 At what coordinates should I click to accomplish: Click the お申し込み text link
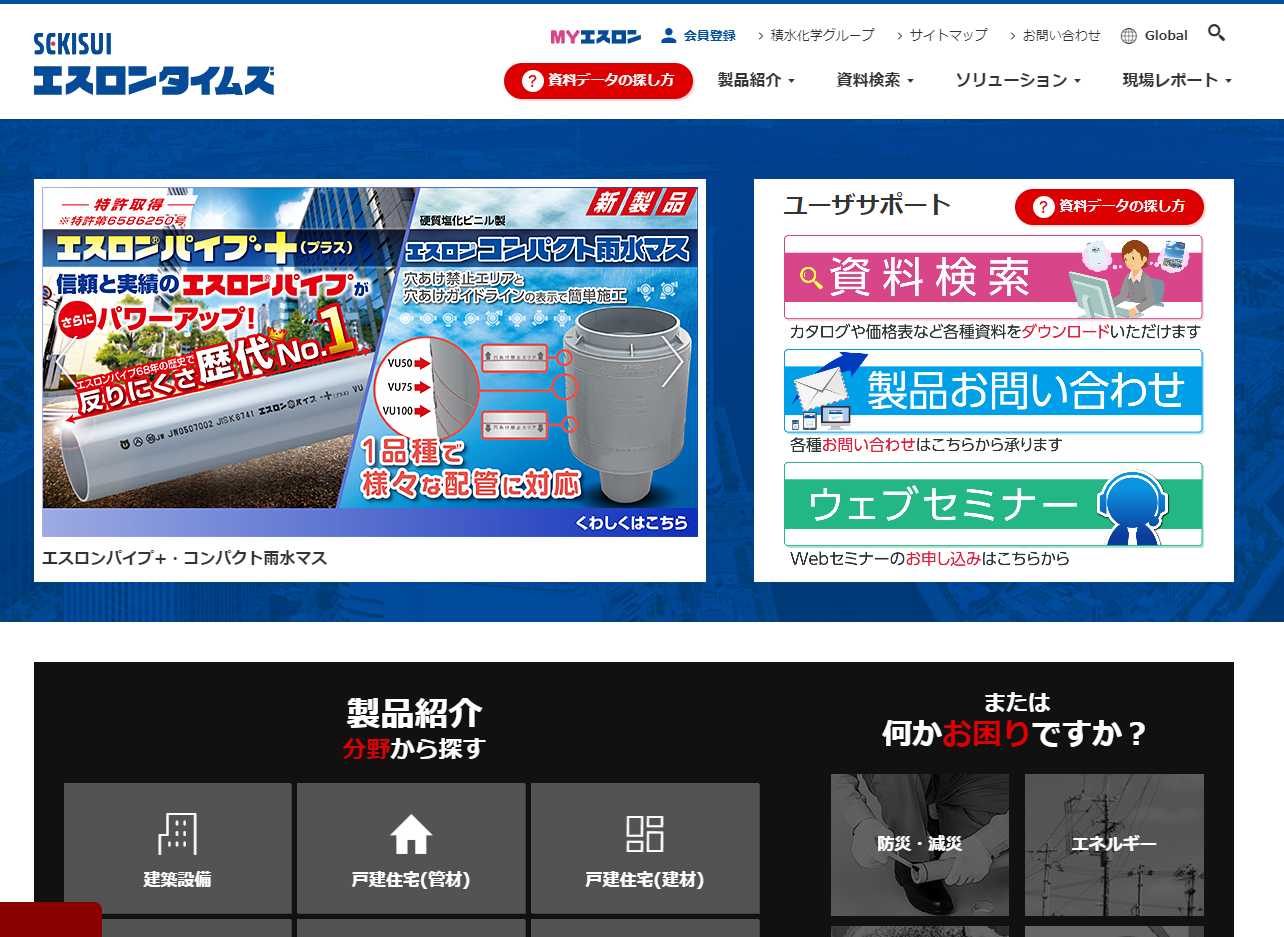943,559
